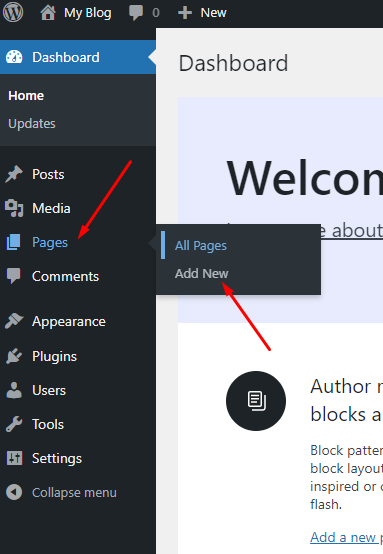Viewport: 383px width, 554px height.
Task: Click the Comments speech bubble icon in sidebar
Action: (x=14, y=276)
